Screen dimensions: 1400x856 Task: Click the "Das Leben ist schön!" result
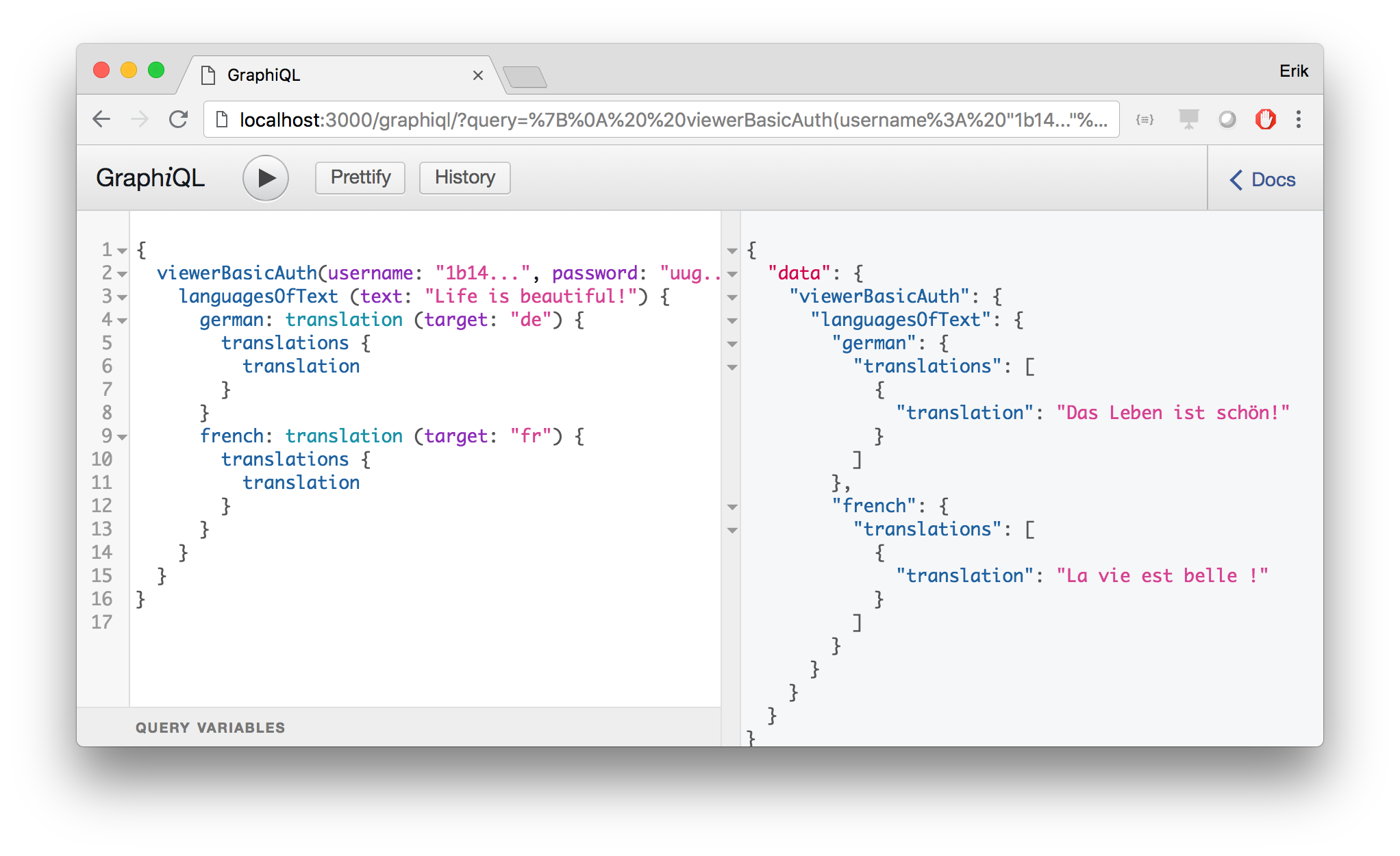point(1173,413)
